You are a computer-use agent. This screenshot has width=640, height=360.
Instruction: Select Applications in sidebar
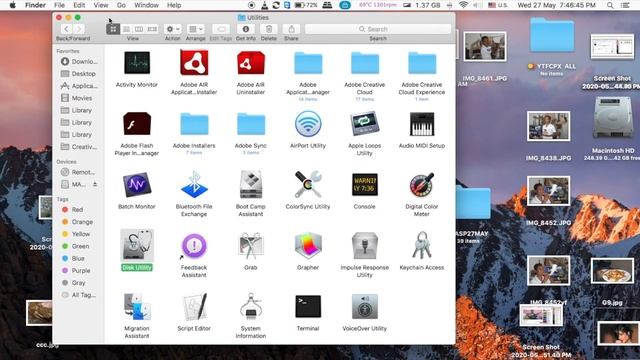tap(79, 86)
